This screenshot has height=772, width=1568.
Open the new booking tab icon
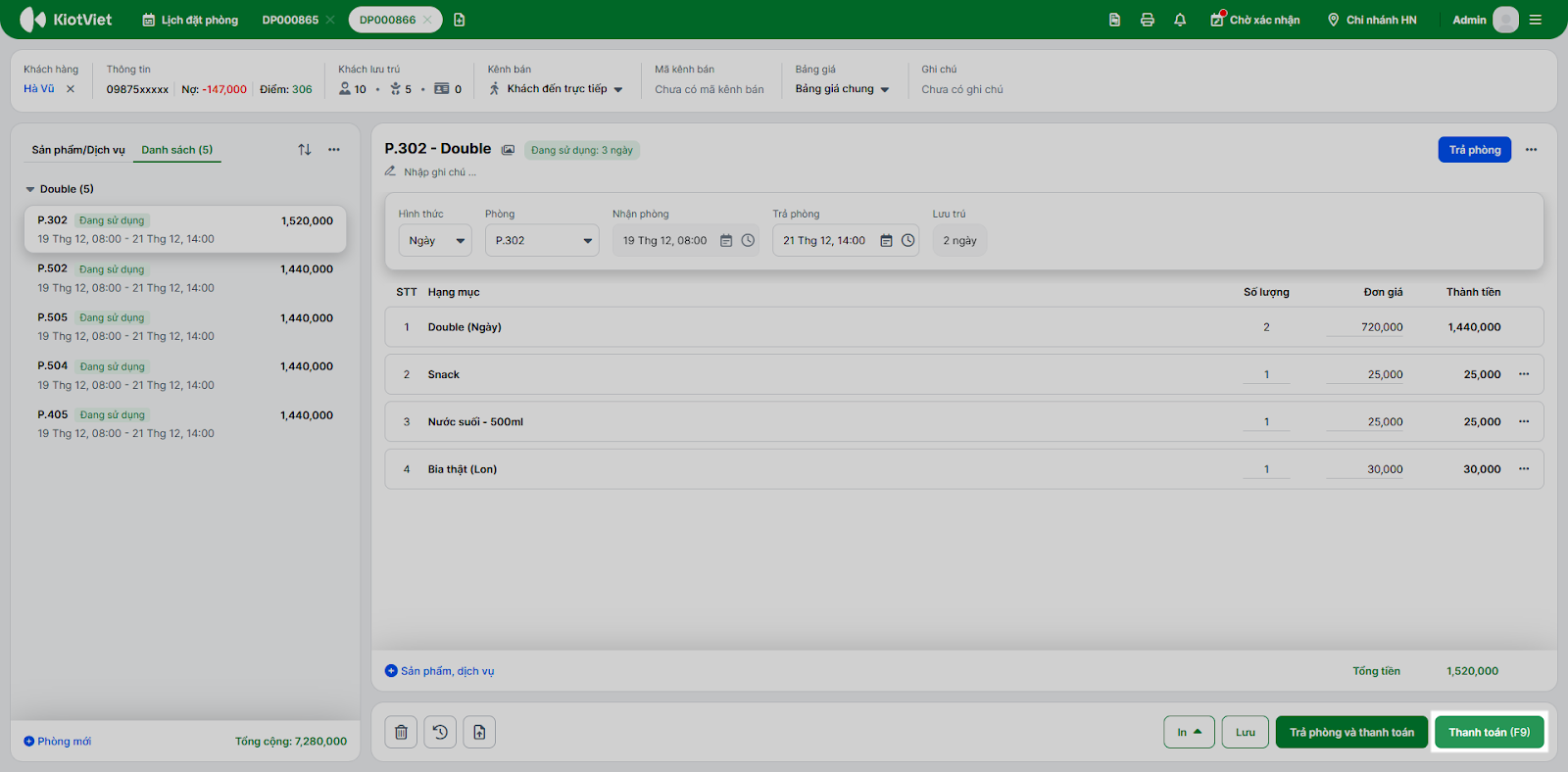click(460, 20)
